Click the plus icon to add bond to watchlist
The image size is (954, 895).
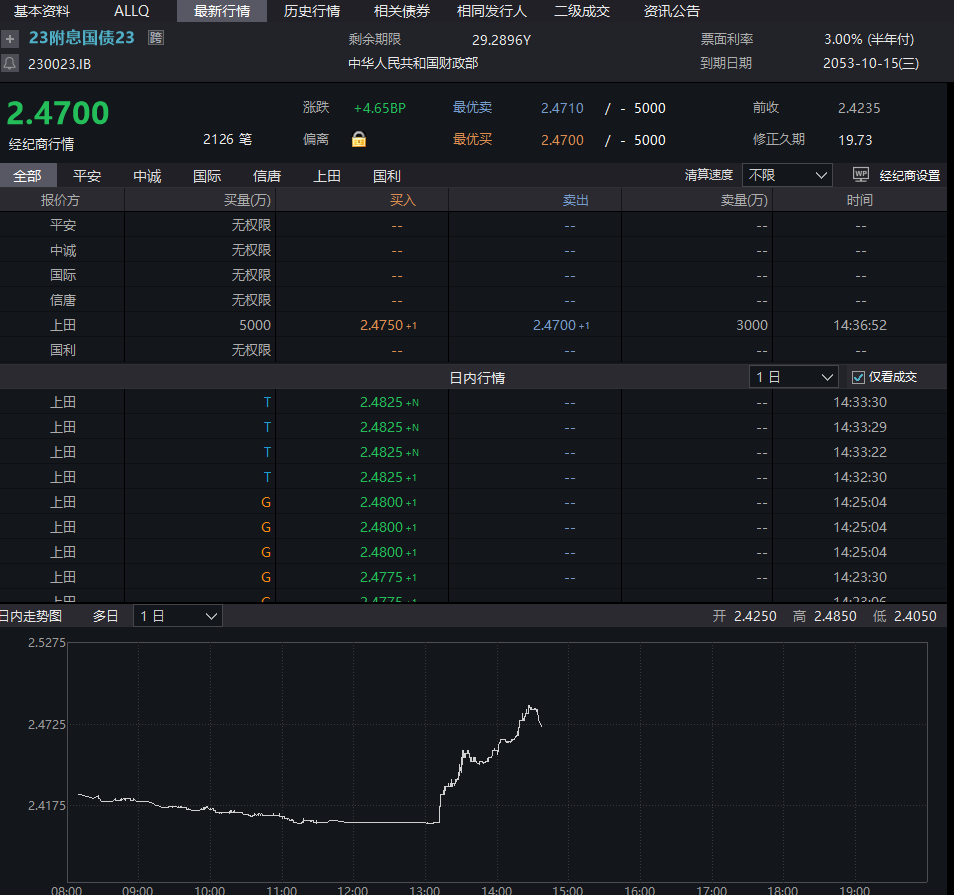click(10, 39)
